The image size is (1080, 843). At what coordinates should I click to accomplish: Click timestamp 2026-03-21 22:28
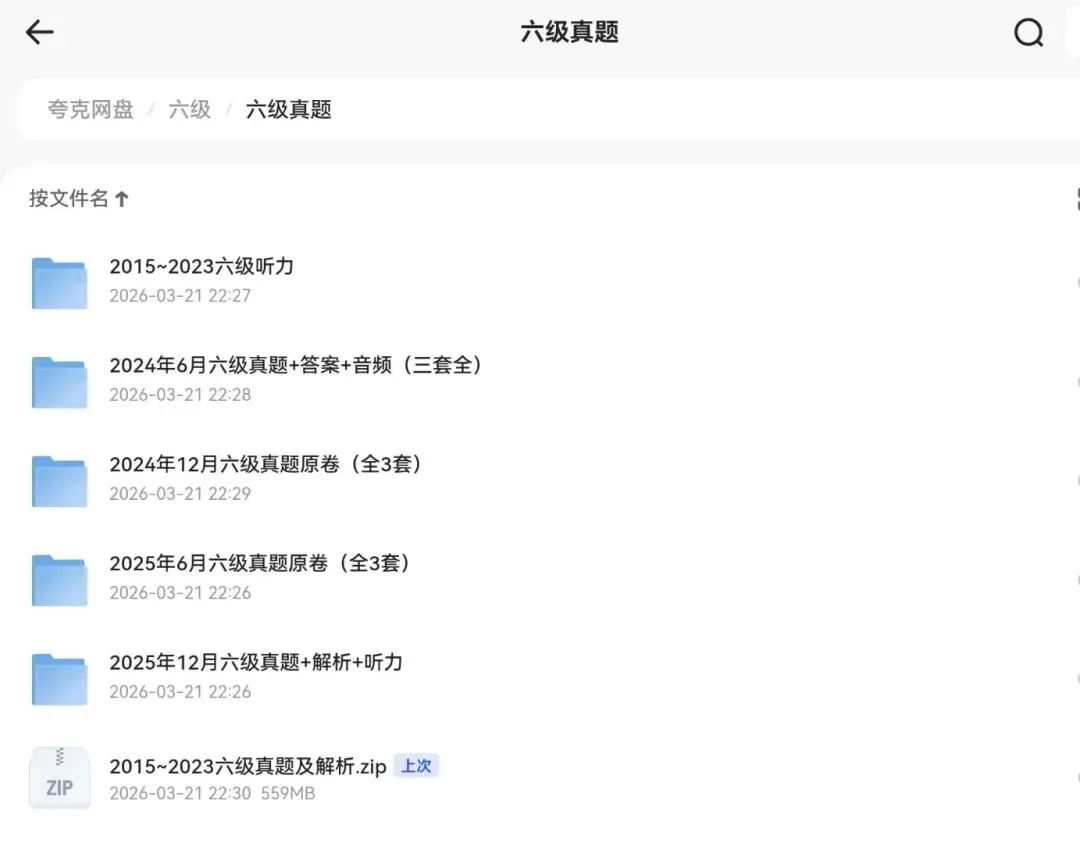point(180,395)
